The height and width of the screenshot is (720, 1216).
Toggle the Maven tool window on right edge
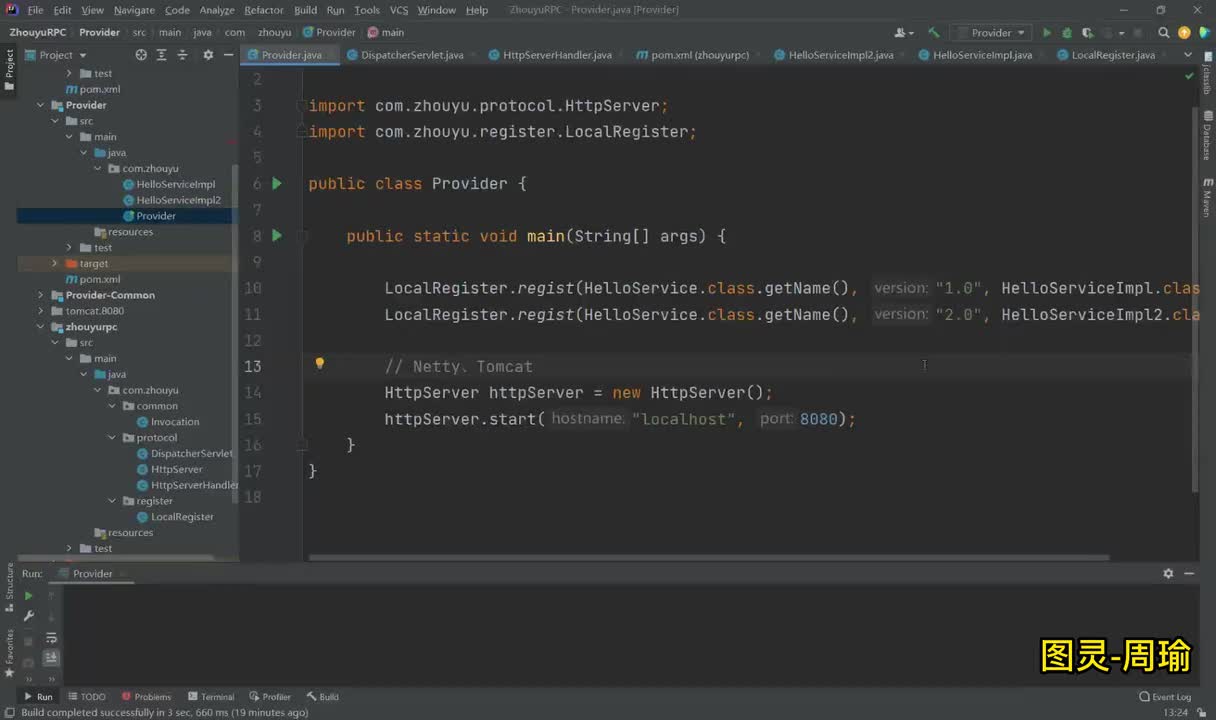coord(1207,198)
